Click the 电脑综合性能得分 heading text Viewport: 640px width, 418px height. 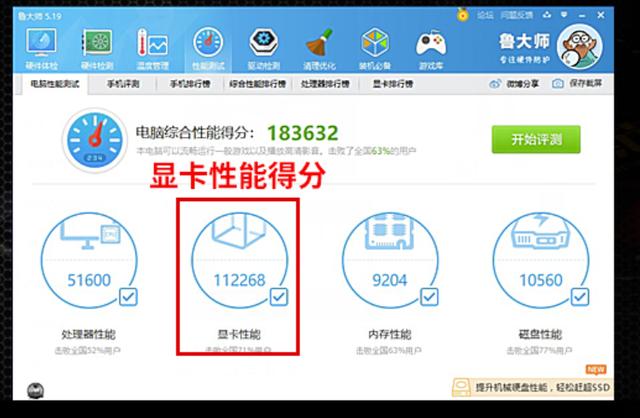pyautogui.click(x=195, y=132)
